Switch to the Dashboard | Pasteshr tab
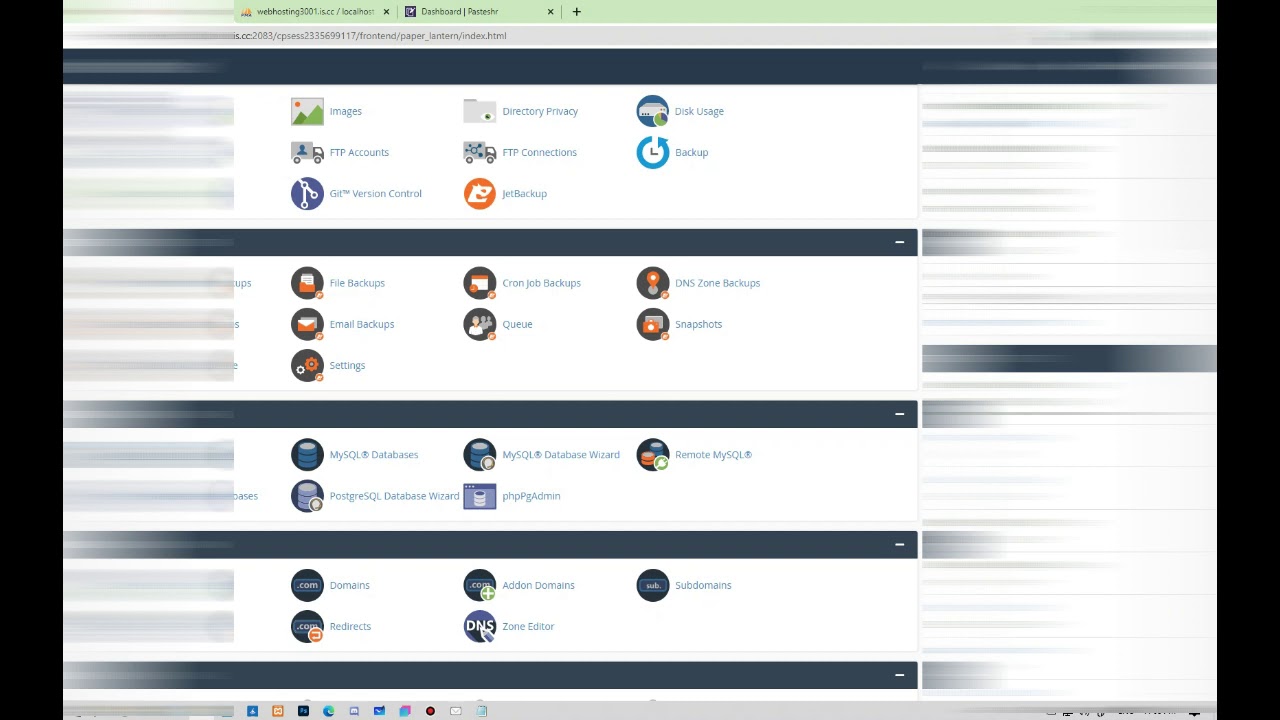This screenshot has height=720, width=1280. (x=459, y=11)
